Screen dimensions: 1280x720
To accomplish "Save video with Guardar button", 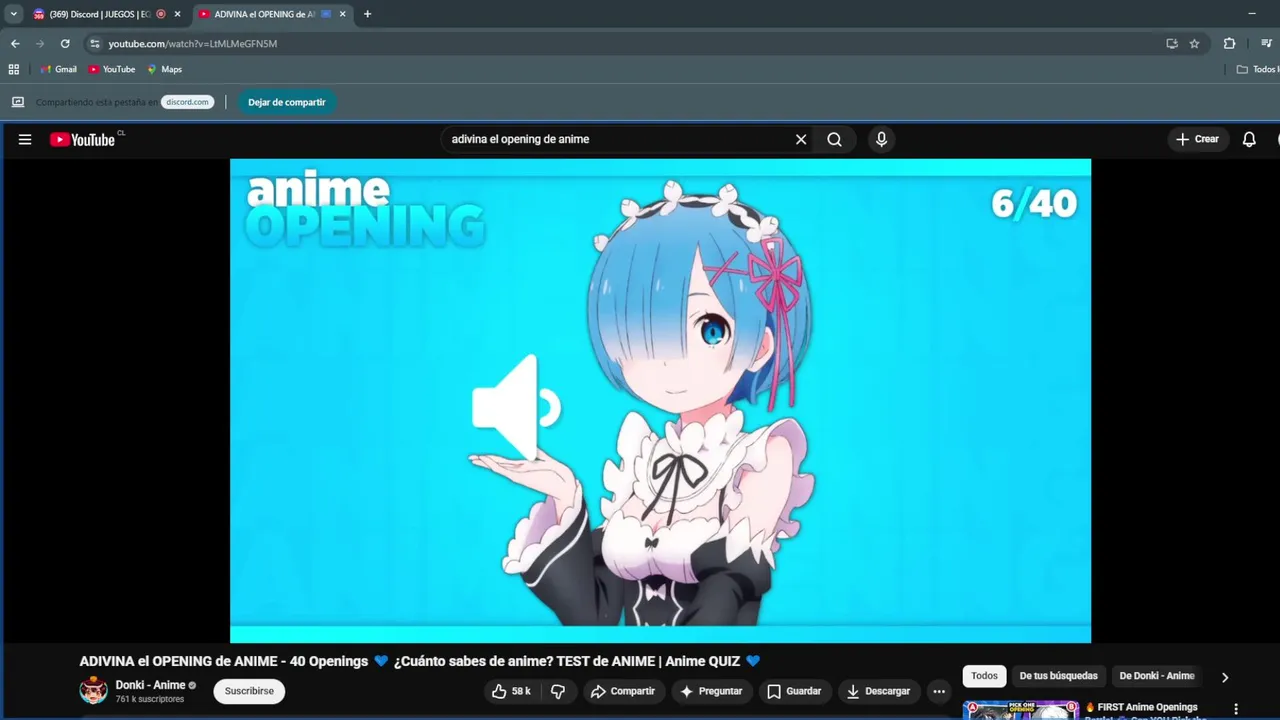I will pyautogui.click(x=794, y=691).
